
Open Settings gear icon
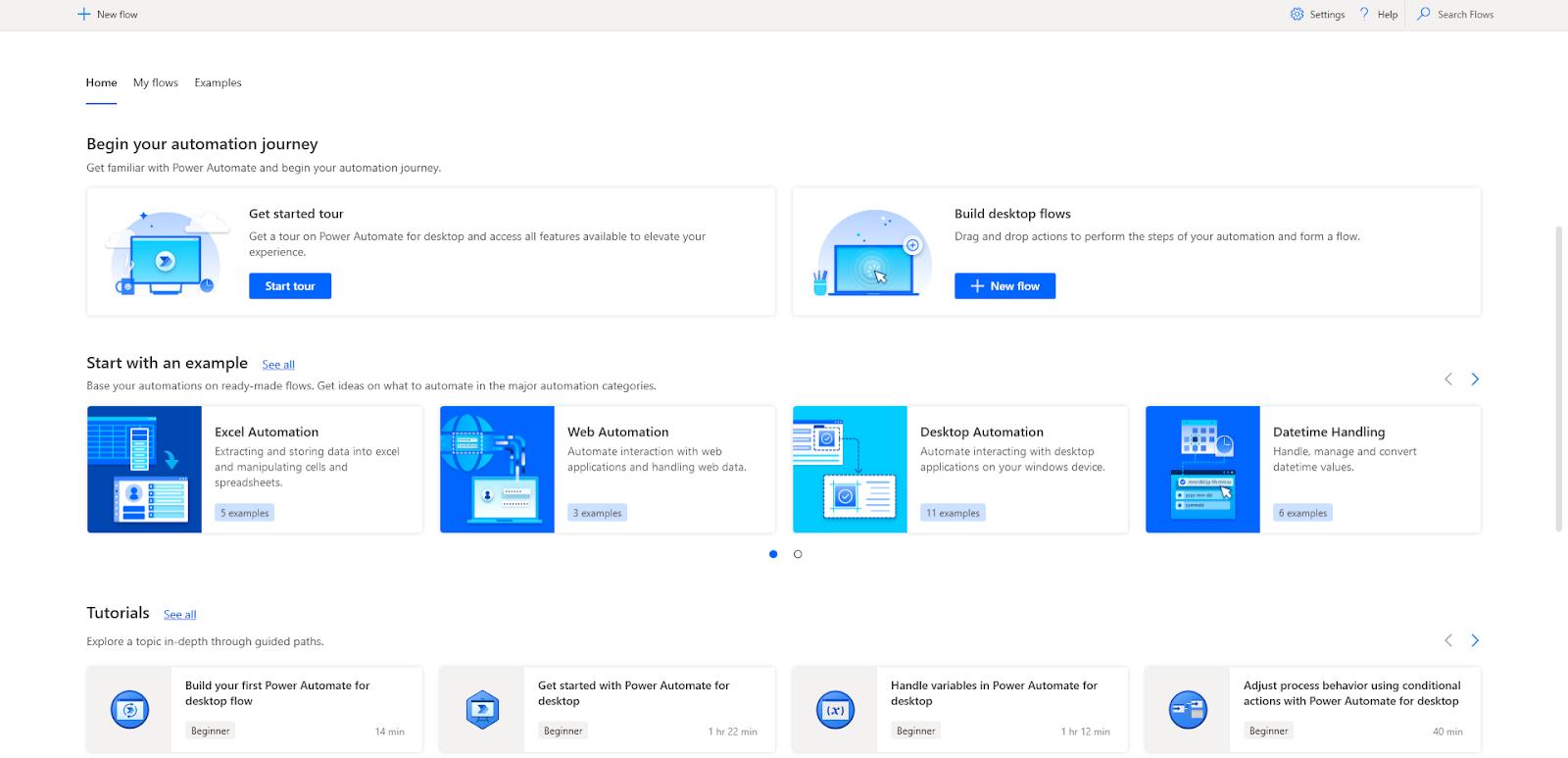1298,15
